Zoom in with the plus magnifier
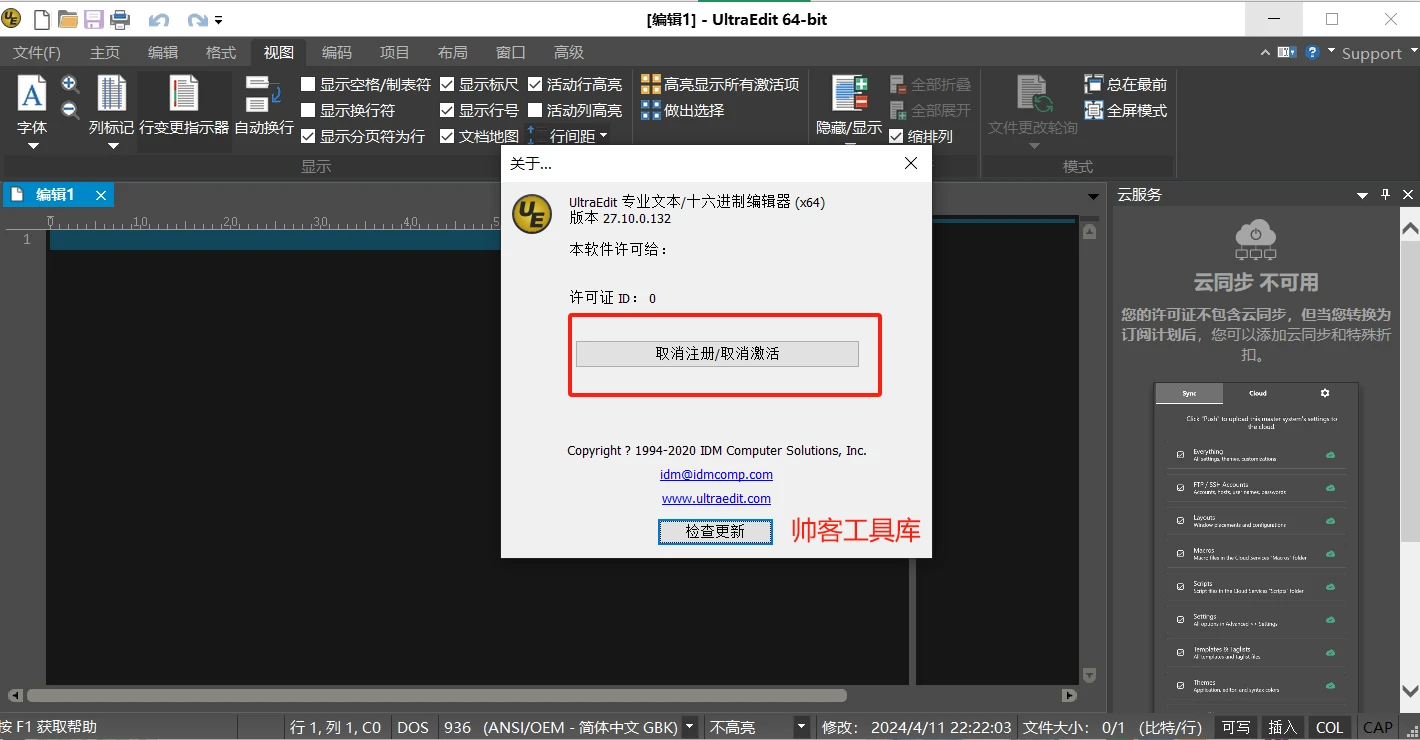This screenshot has width=1420, height=740. tap(70, 85)
